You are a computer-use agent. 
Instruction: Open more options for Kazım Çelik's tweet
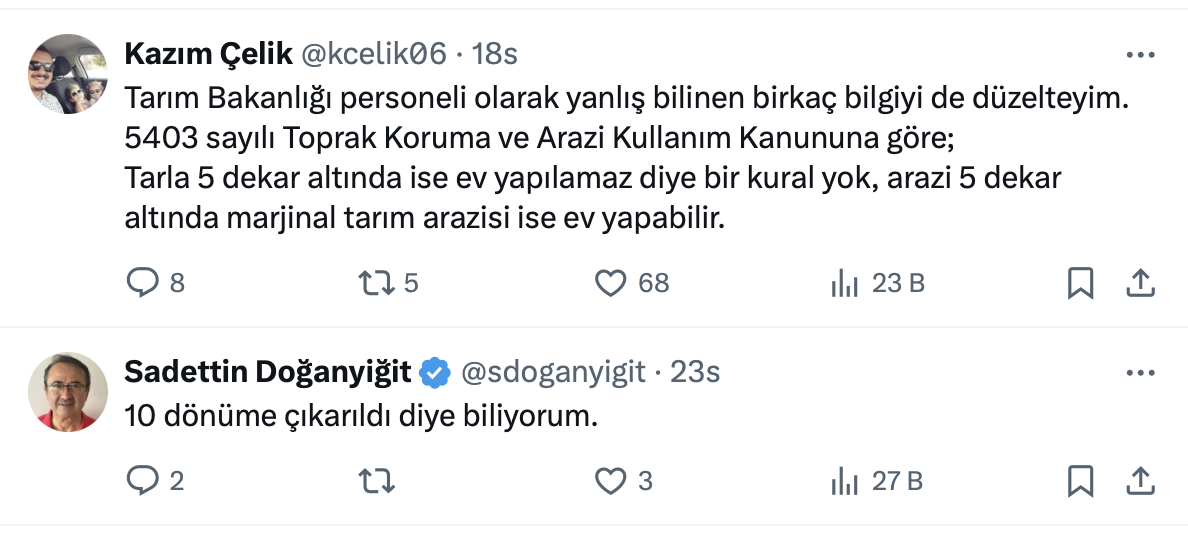tap(1140, 55)
